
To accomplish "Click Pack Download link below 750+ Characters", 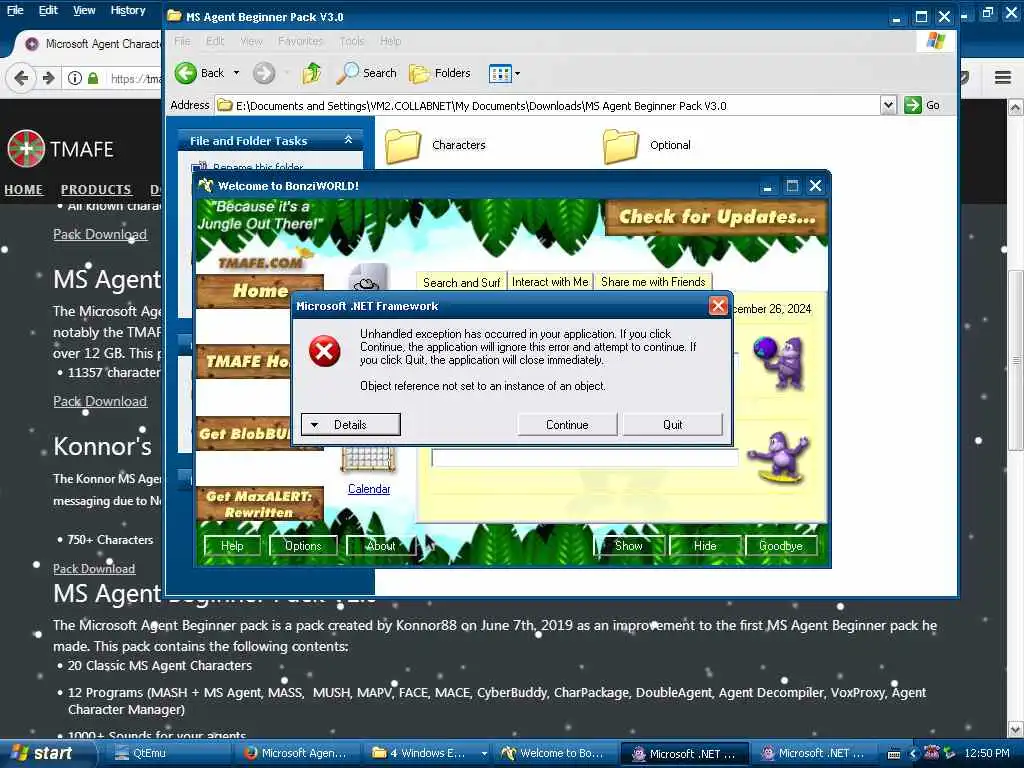I will [x=94, y=569].
